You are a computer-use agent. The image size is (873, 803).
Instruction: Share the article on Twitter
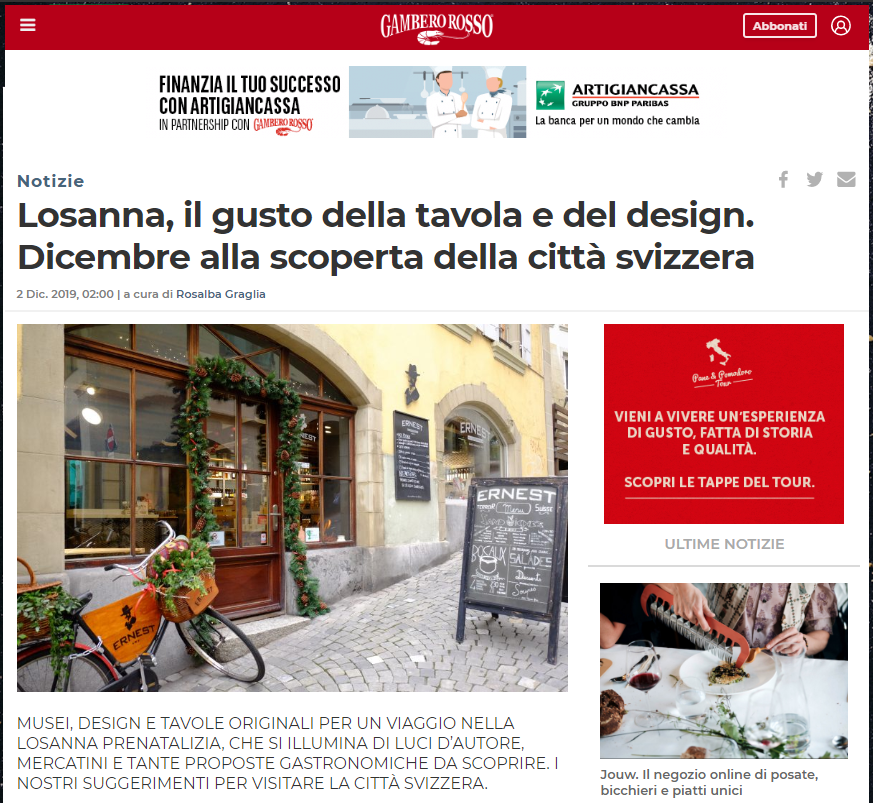pyautogui.click(x=815, y=179)
